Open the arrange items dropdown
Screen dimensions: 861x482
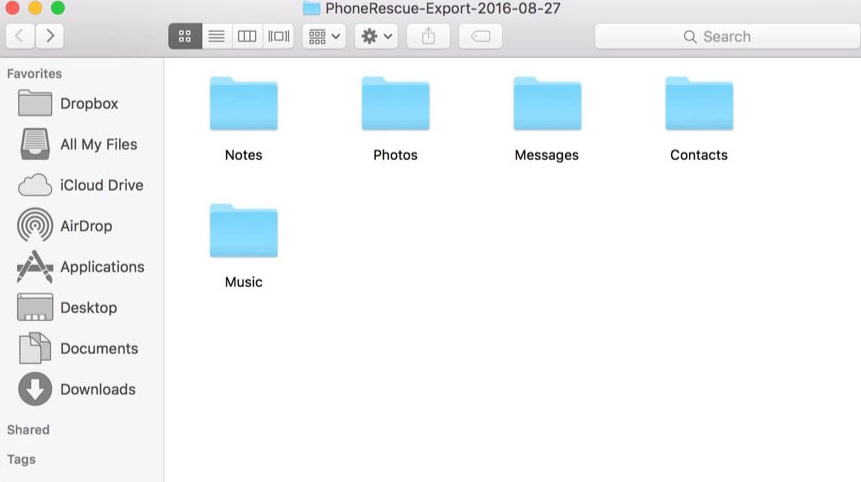(x=324, y=36)
